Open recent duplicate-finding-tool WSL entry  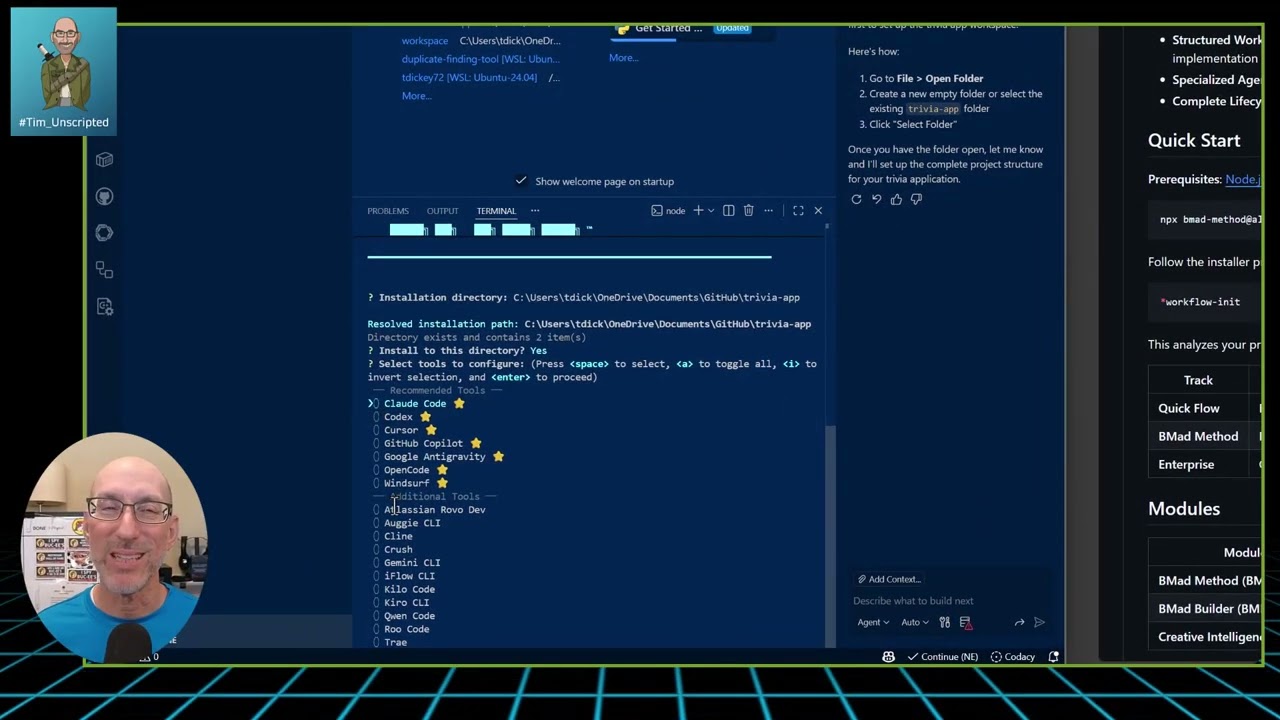(481, 59)
